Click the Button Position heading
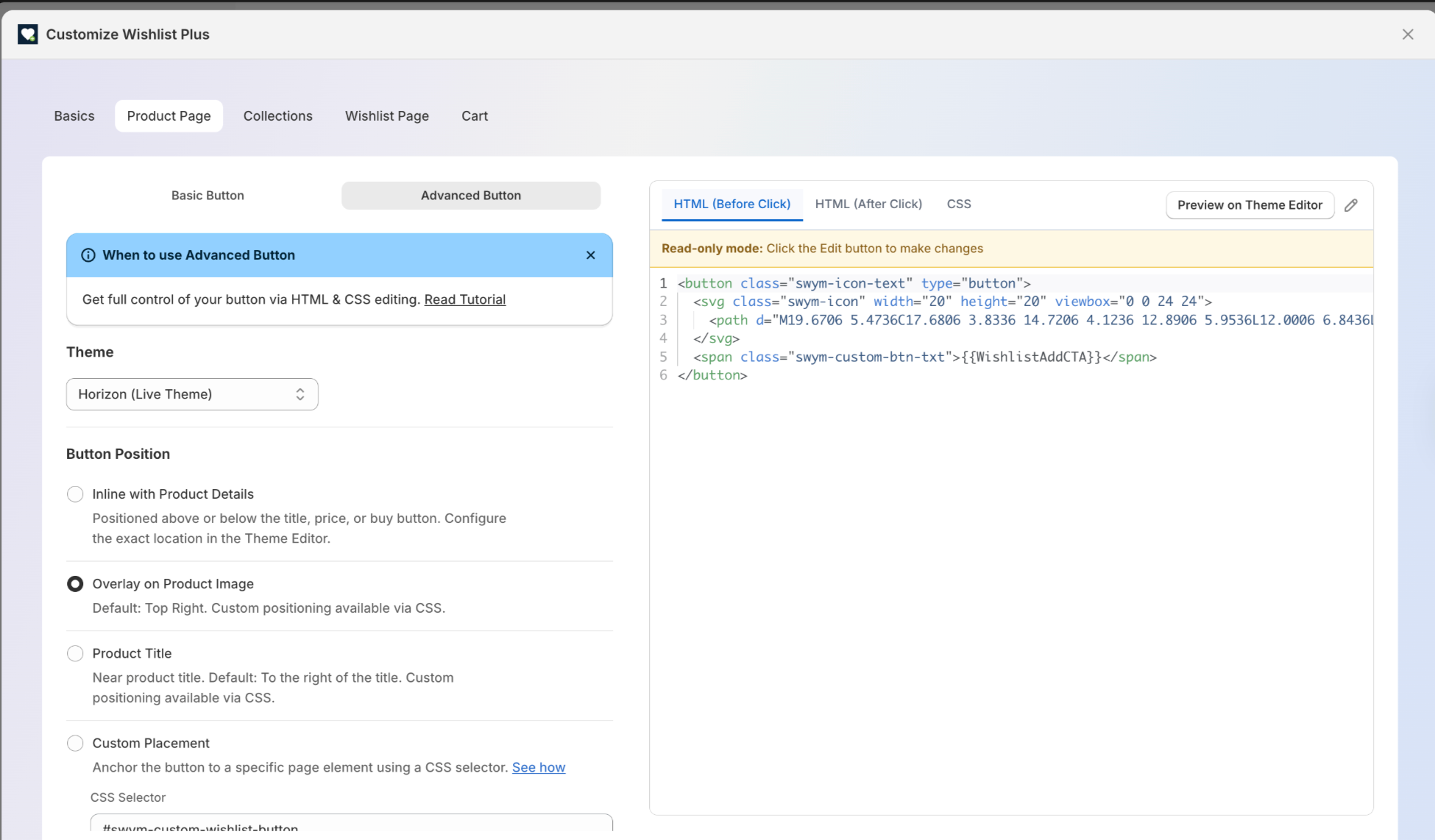1435x840 pixels. [x=118, y=454]
